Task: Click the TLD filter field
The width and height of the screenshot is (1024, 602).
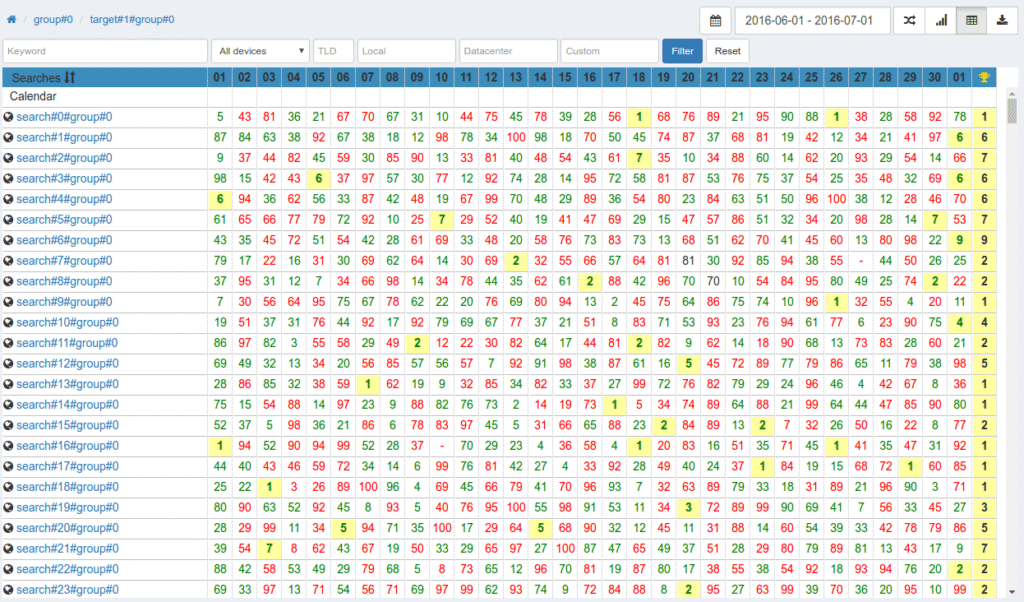Action: [333, 51]
